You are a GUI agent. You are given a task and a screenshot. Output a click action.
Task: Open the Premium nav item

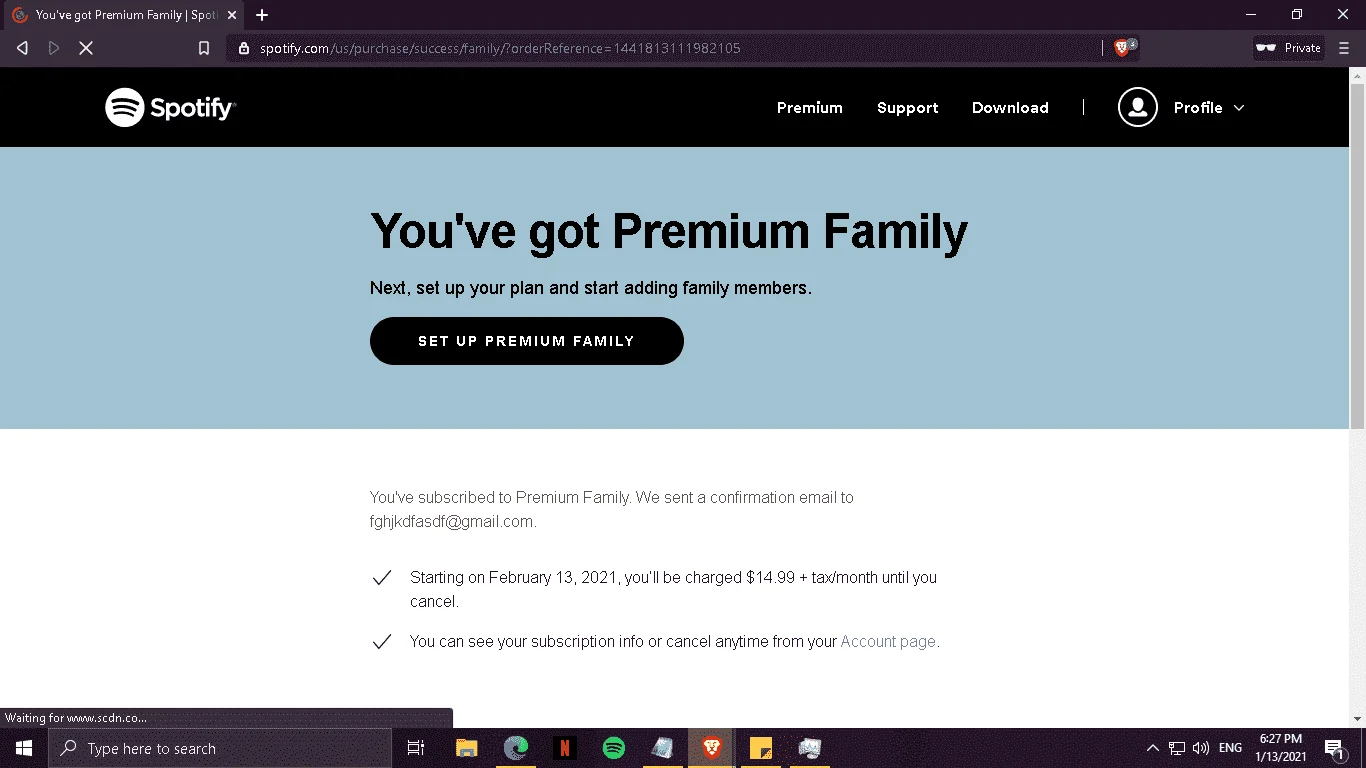click(x=810, y=108)
